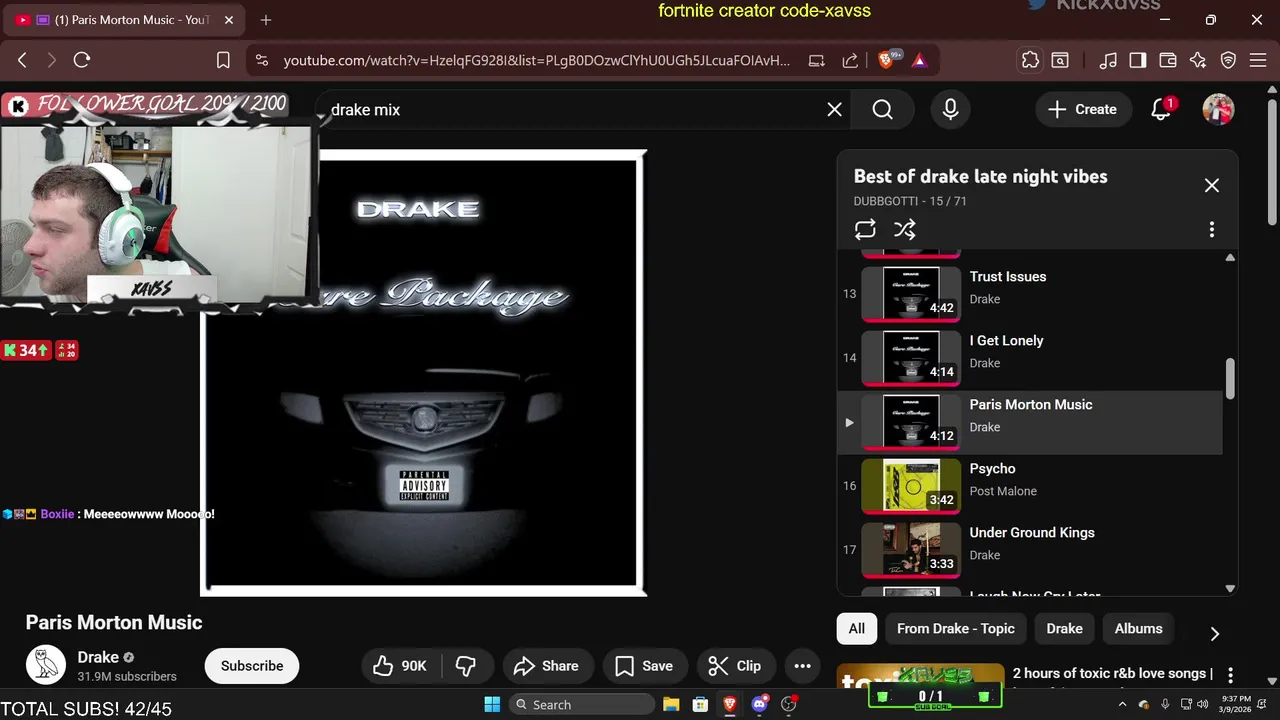Open the Create menu
The image size is (1280, 720).
1082,110
